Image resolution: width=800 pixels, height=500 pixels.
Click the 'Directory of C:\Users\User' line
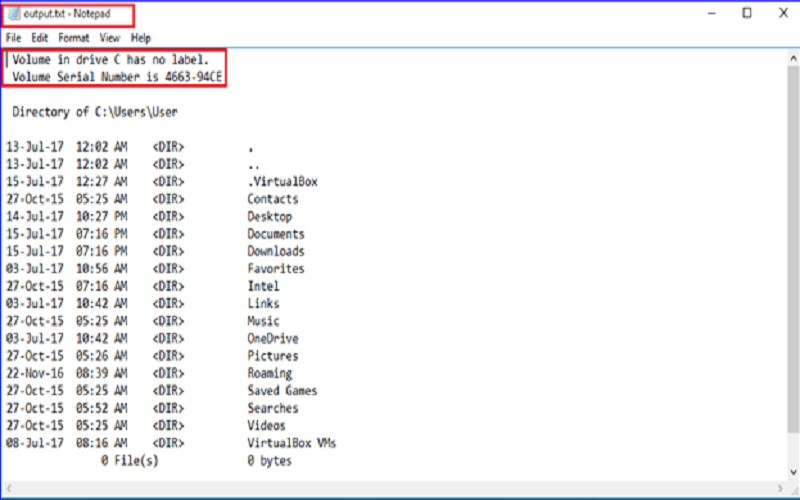[95, 112]
